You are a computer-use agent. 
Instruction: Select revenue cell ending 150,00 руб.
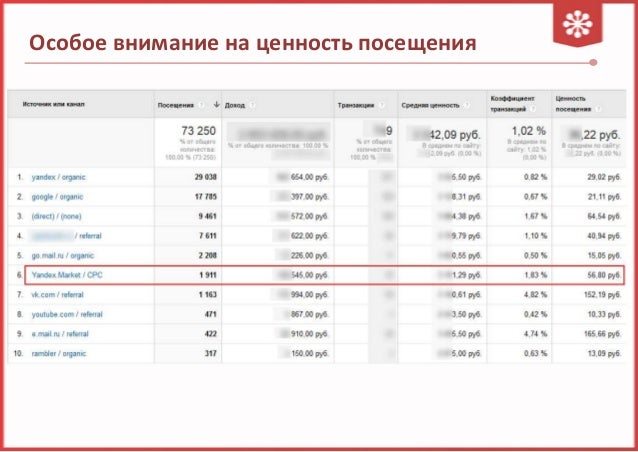click(305, 353)
